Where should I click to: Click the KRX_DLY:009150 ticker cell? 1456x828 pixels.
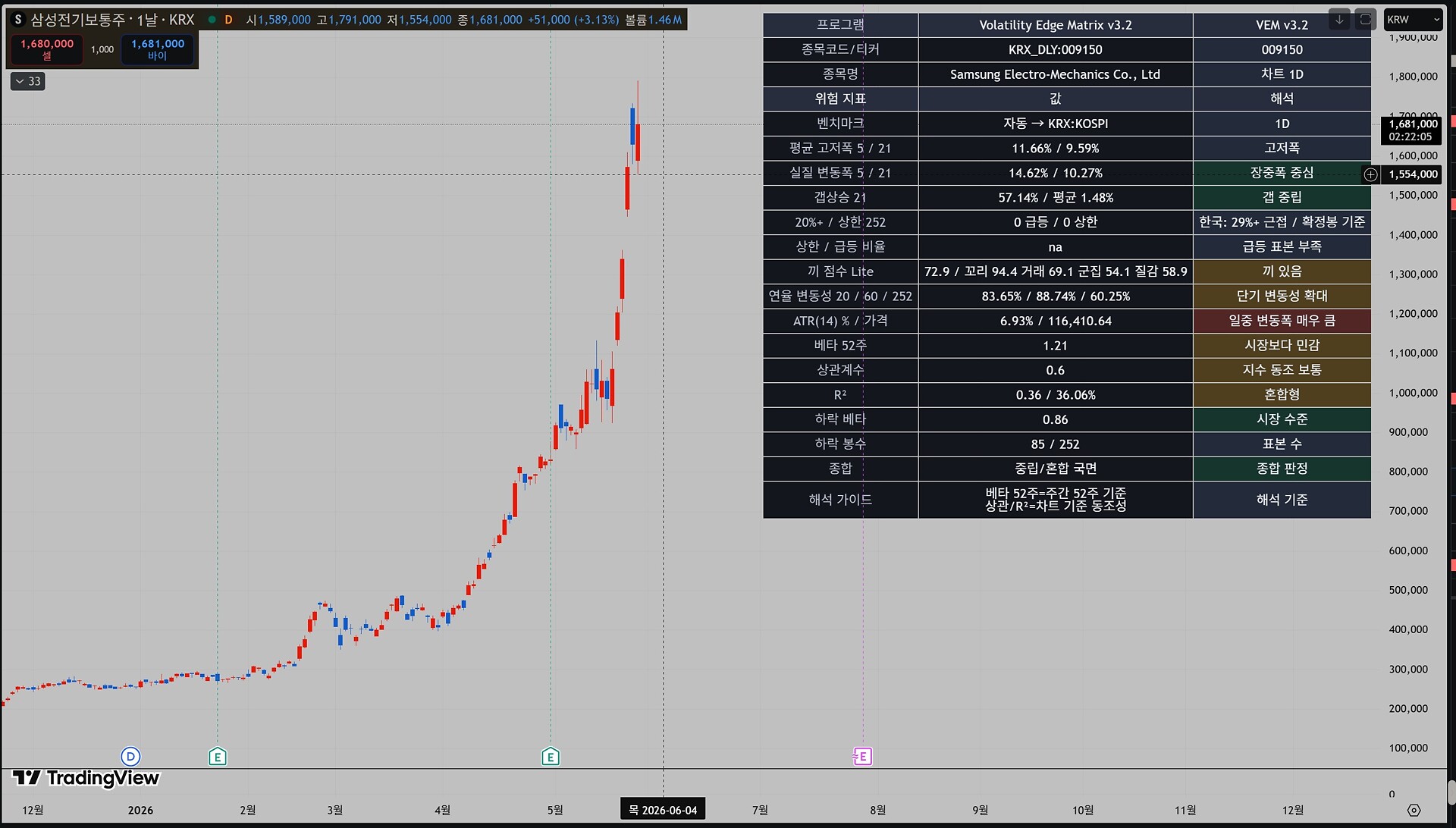click(x=1056, y=49)
